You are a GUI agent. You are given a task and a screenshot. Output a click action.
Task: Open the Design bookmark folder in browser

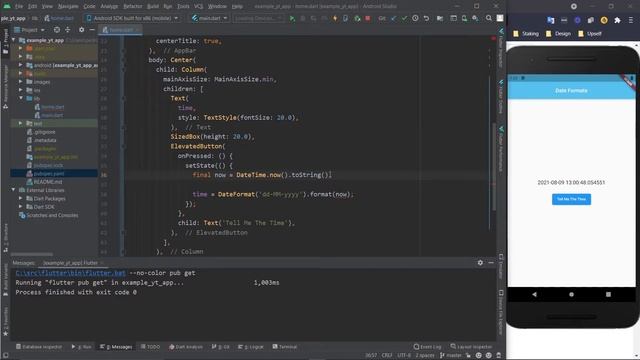[x=558, y=34]
